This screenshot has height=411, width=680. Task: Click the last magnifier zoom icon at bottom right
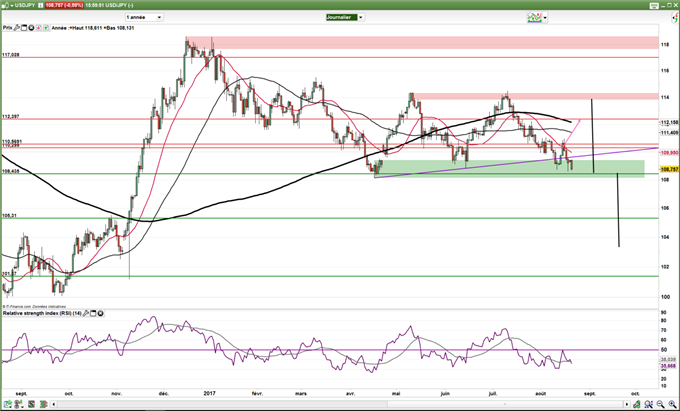tap(673, 404)
